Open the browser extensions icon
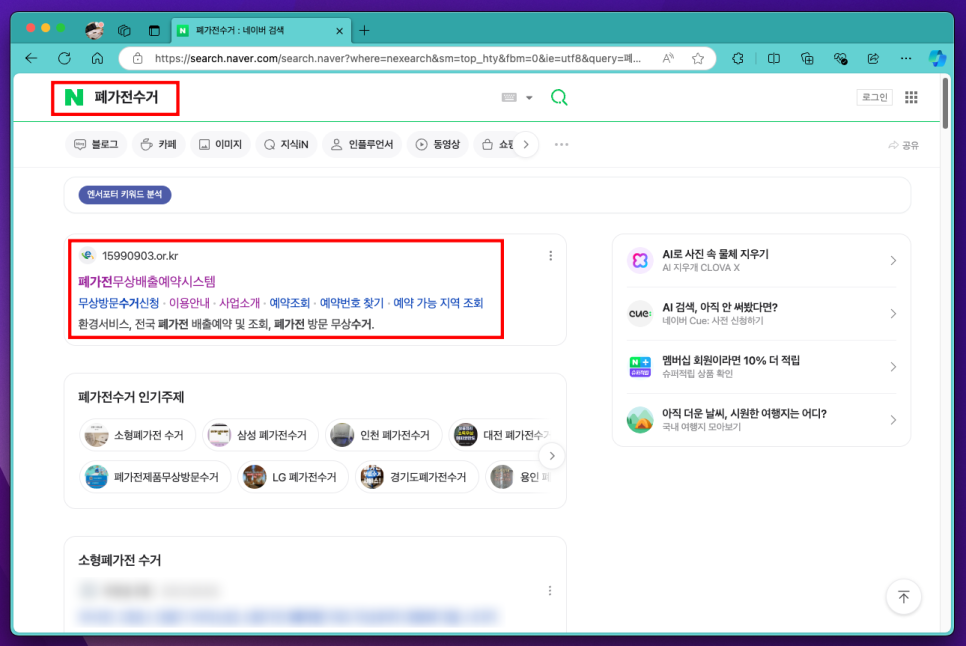966x646 pixels. point(738,59)
